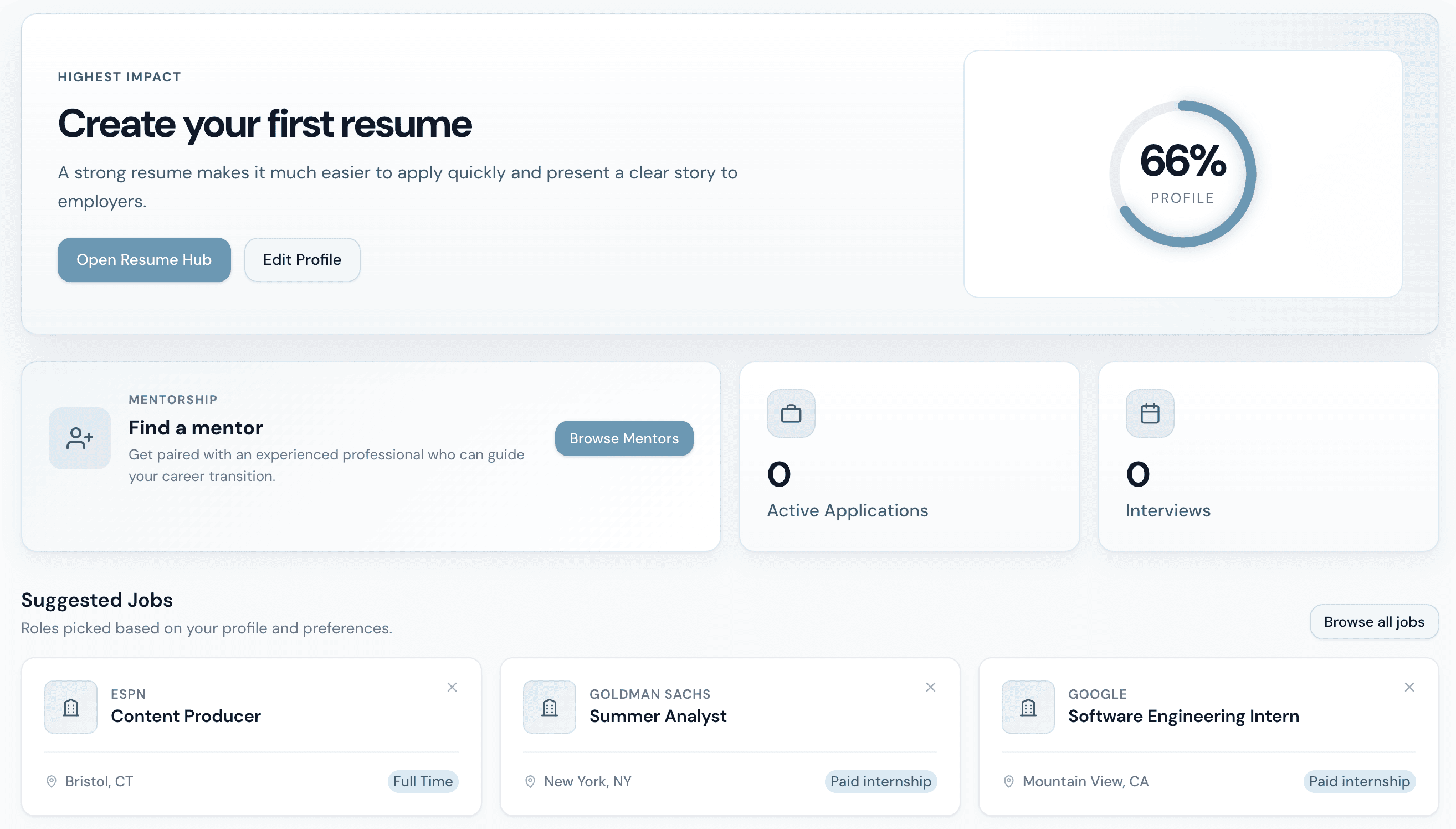This screenshot has height=829, width=1456.
Task: Click the location pin next to New York, NY
Action: coord(530,782)
